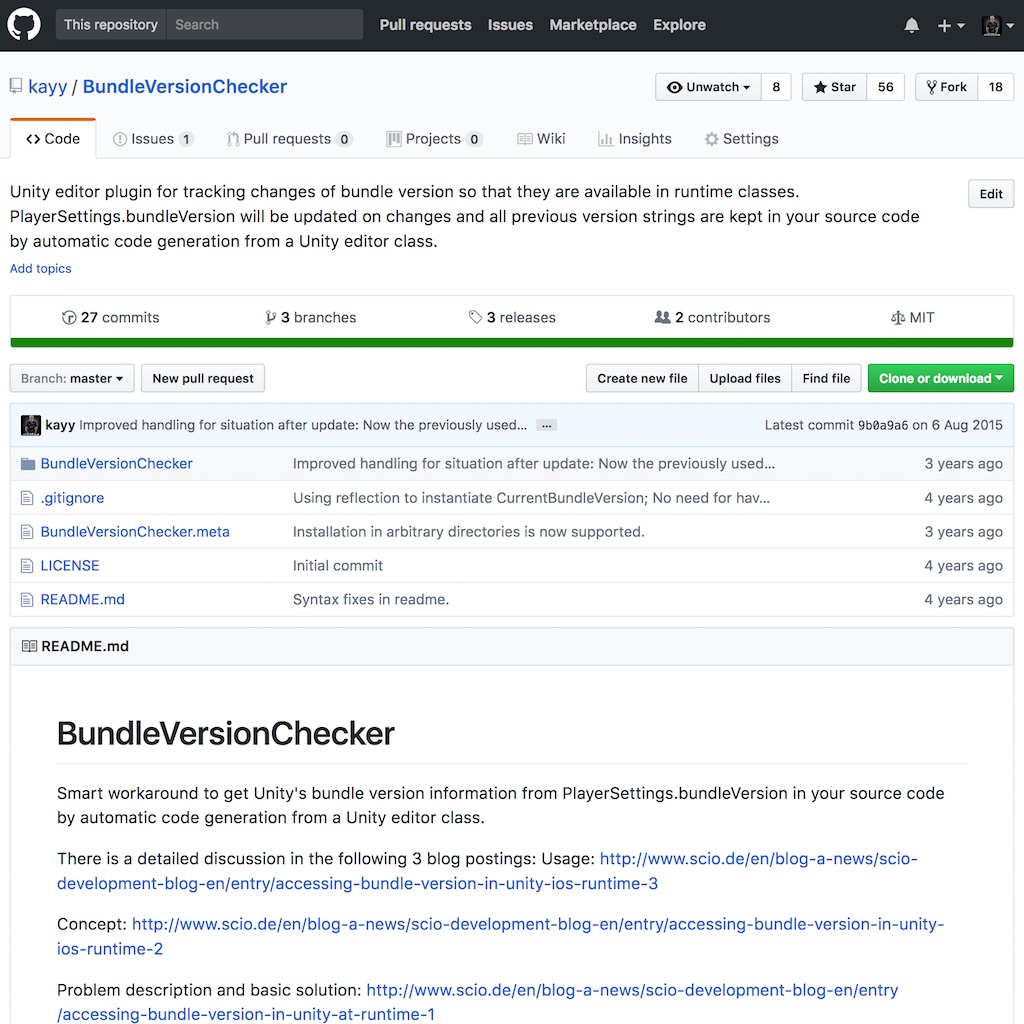Open the README.md file link
Screen dimensions: 1024x1024
click(x=82, y=599)
